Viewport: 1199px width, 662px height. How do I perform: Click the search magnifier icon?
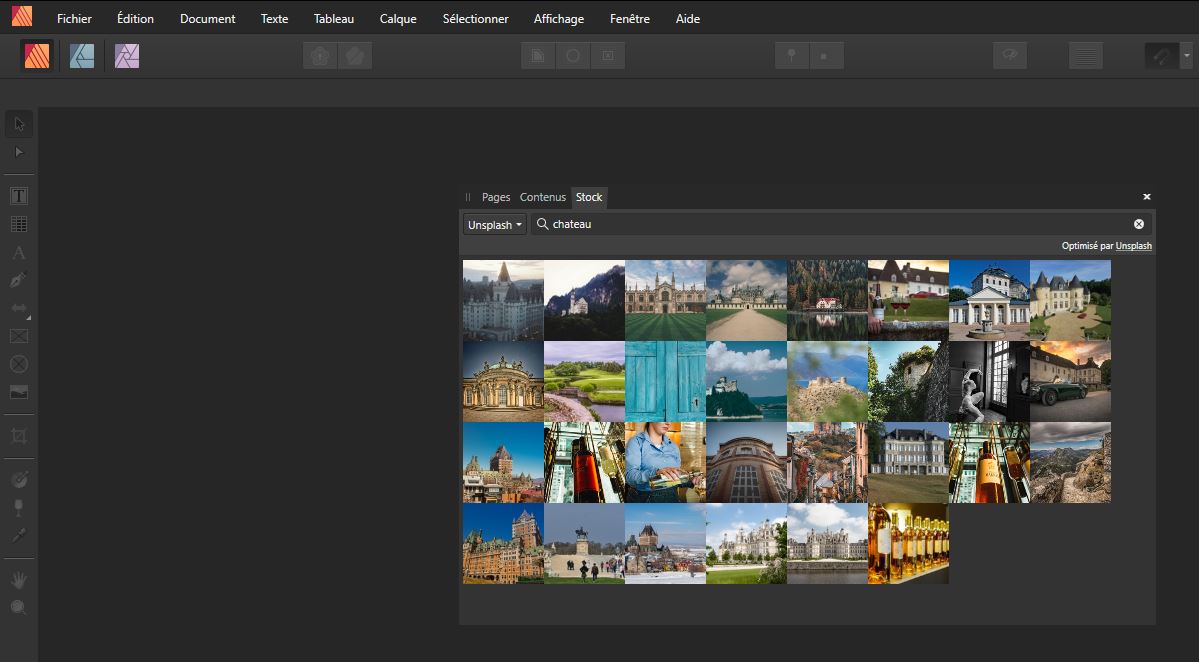(542, 224)
